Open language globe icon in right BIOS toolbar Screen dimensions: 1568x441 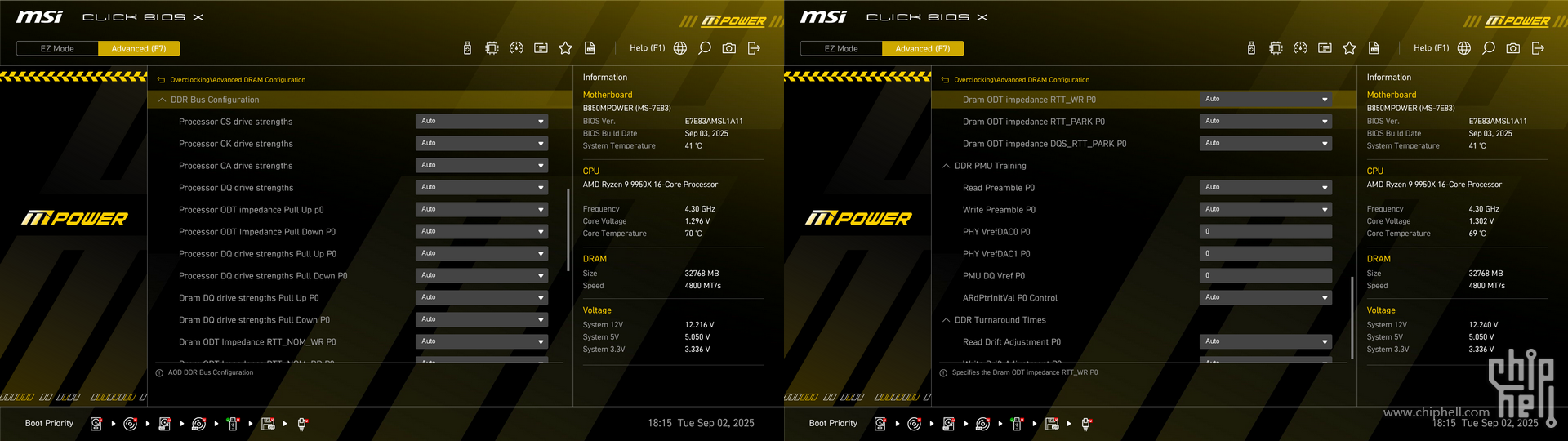point(1464,48)
